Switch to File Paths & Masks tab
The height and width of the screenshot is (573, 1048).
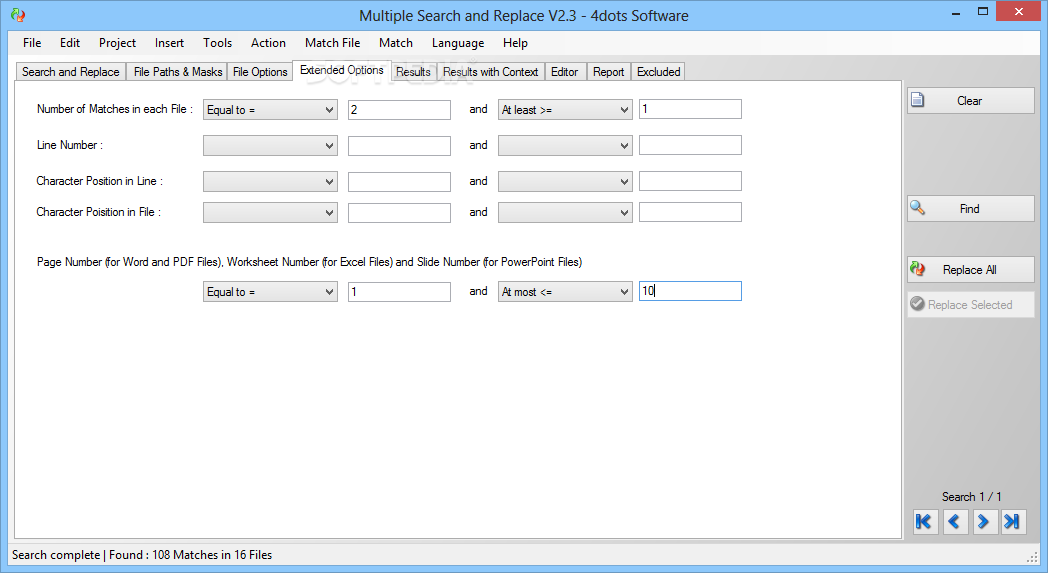177,72
